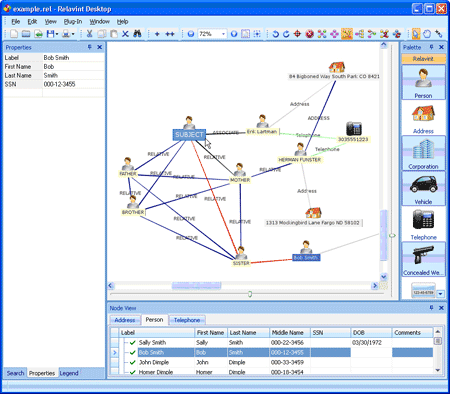Click the Delete X icon
The image size is (450, 394).
[125, 34]
